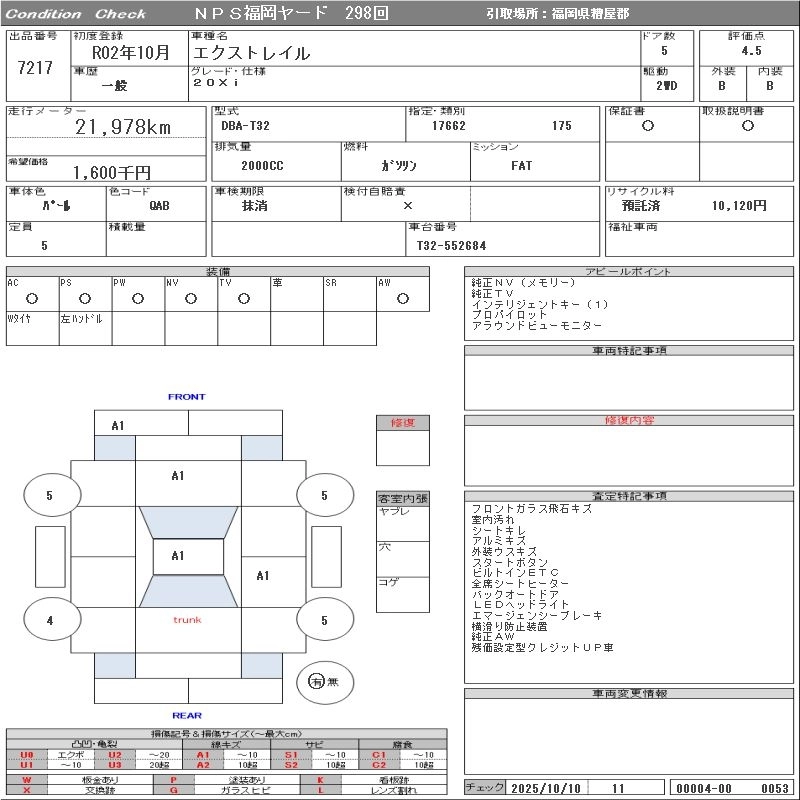Click the 左ハンドル equipment cell
Screen dimensions: 800x800
85,329
